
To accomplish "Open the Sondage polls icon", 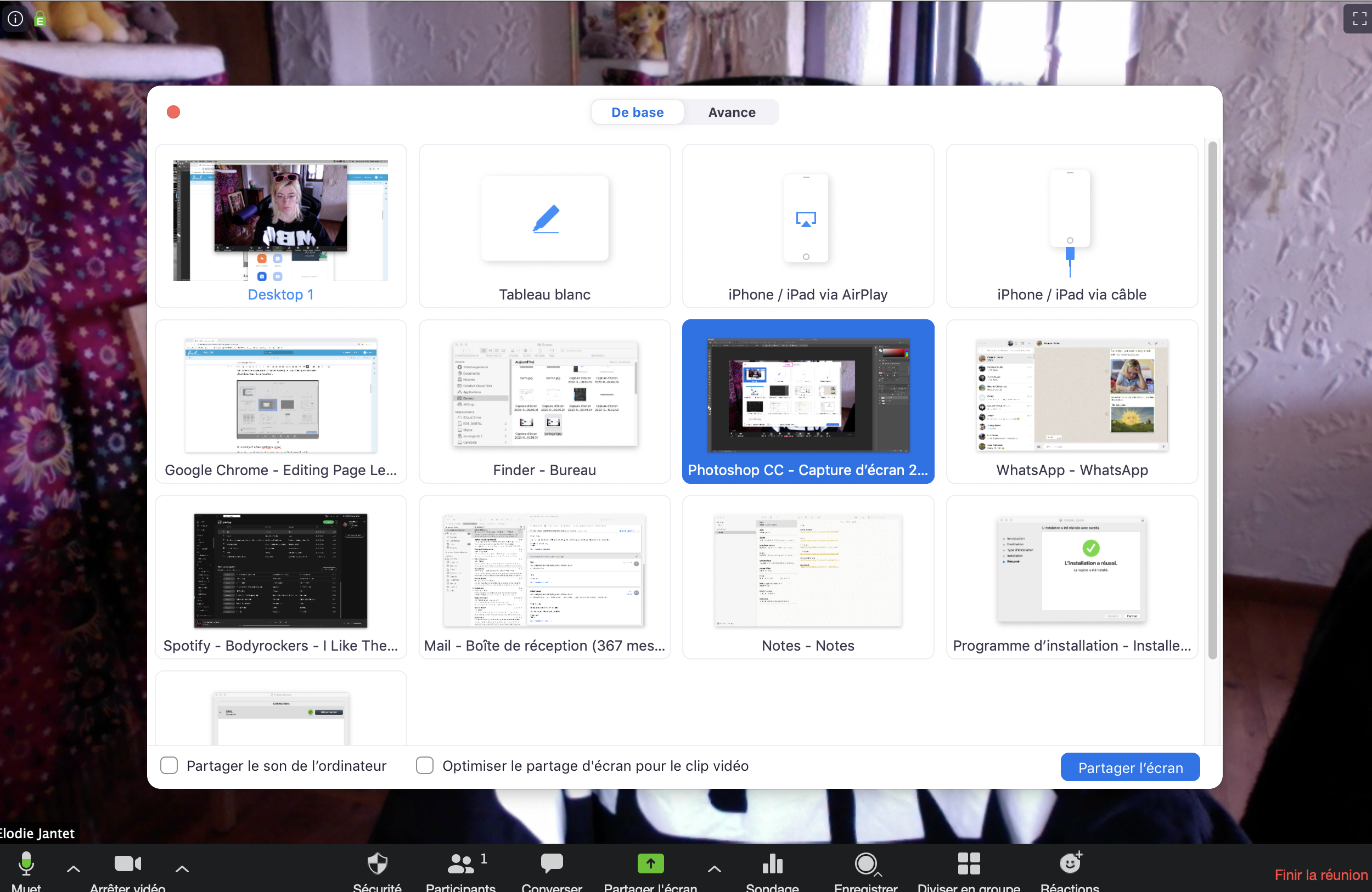I will pos(772,863).
